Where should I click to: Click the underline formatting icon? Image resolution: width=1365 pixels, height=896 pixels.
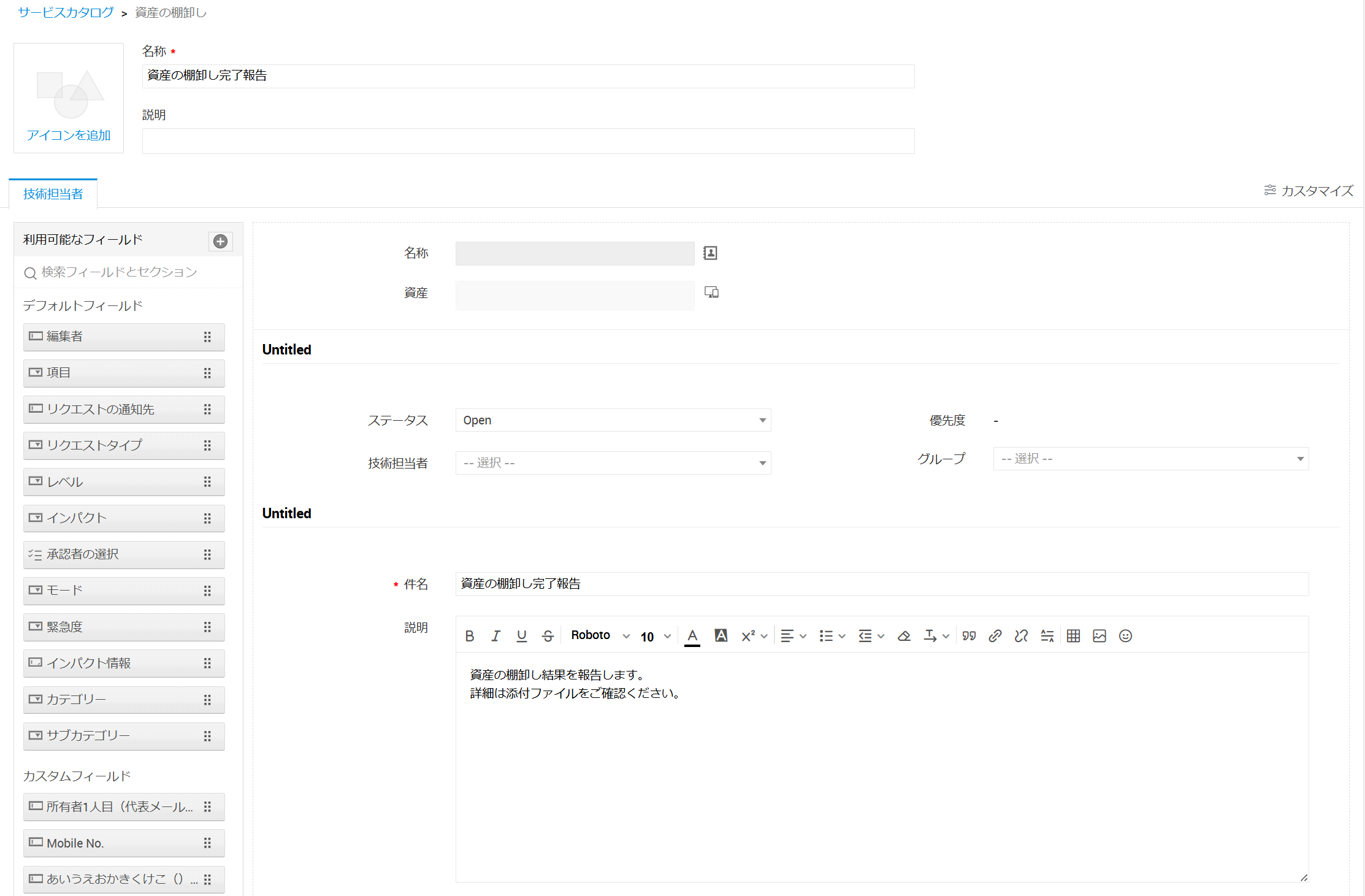point(522,636)
